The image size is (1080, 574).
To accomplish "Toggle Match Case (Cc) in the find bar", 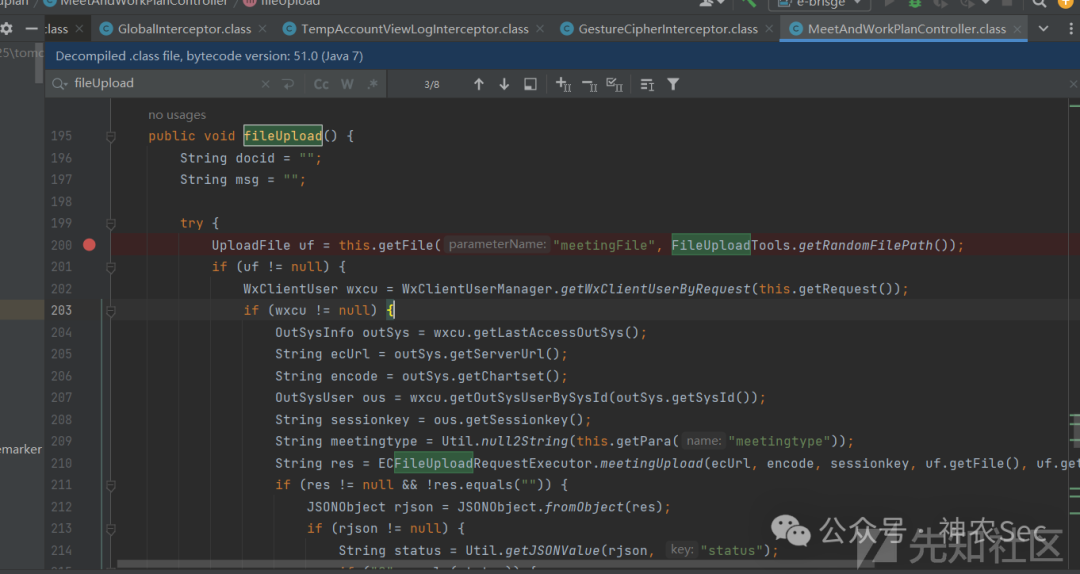I will (x=321, y=84).
